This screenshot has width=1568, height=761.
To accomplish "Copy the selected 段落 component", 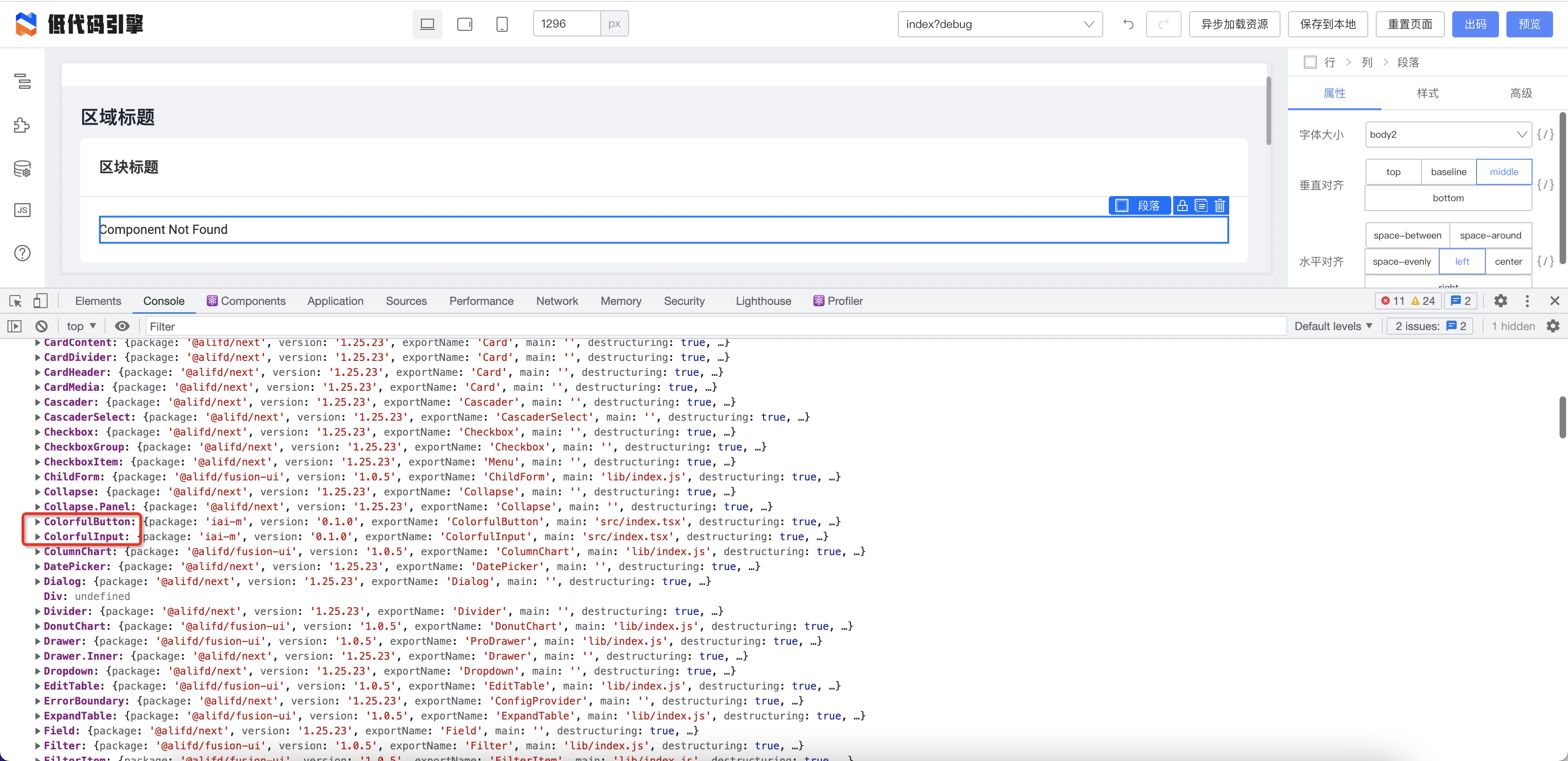I will (x=1201, y=205).
